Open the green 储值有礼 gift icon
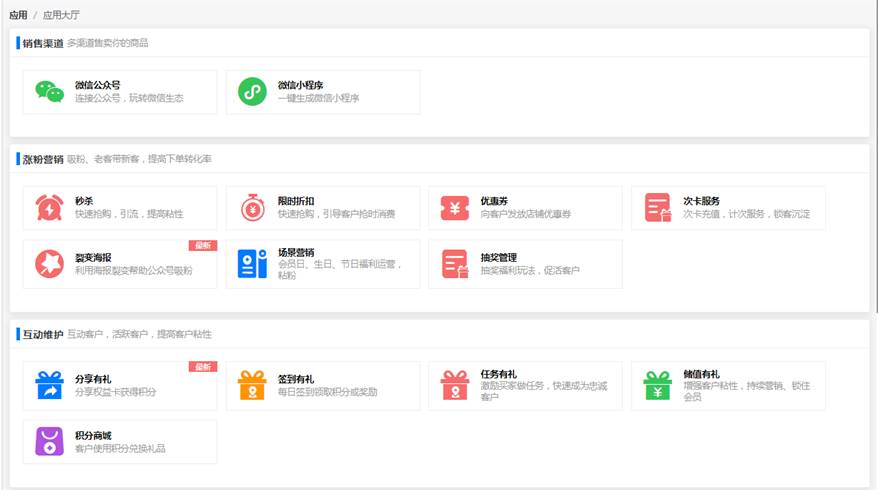The height and width of the screenshot is (490, 878). tap(658, 385)
